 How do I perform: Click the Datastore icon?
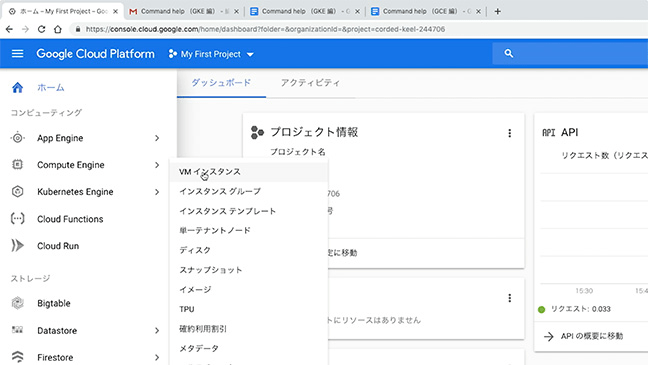[17, 330]
